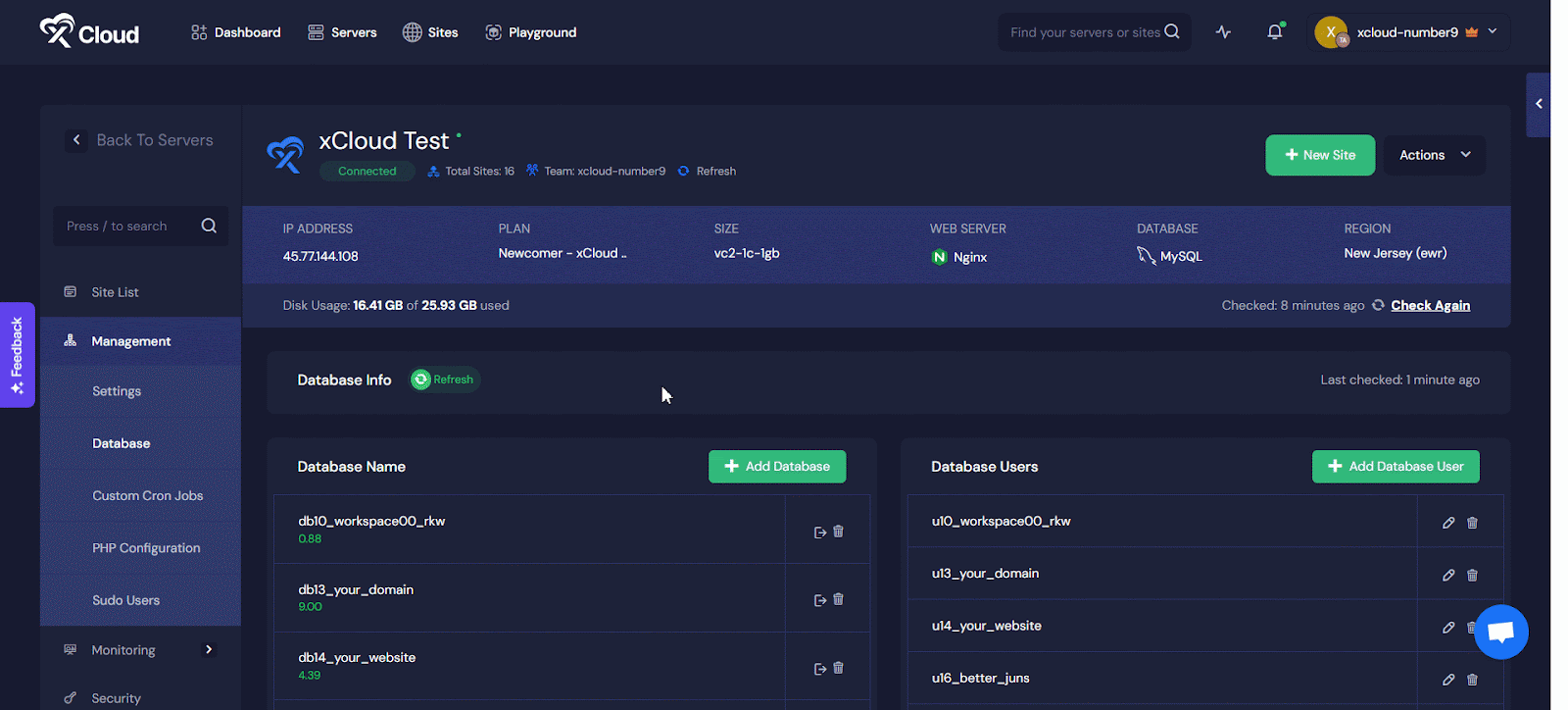The width and height of the screenshot is (1568, 710).
Task: Click Back To Servers arrow
Action: tap(76, 140)
